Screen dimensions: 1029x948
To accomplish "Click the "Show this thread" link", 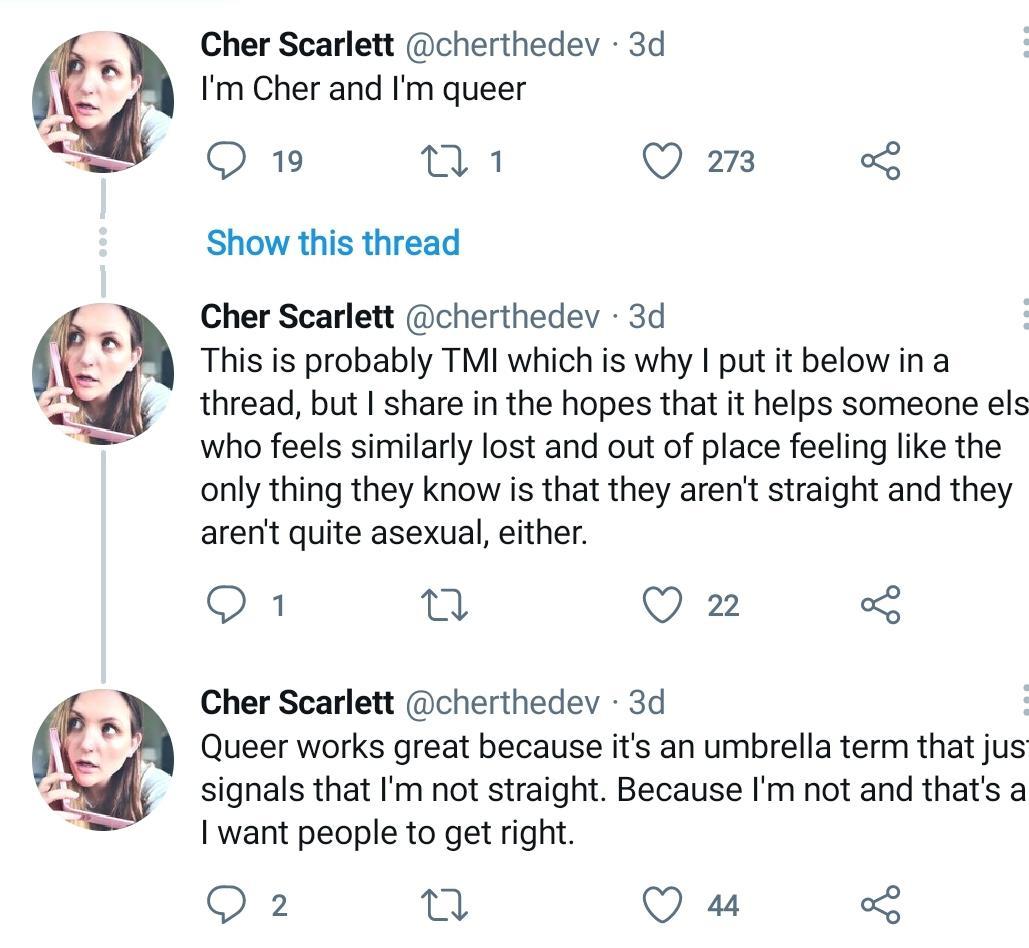I will (333, 243).
